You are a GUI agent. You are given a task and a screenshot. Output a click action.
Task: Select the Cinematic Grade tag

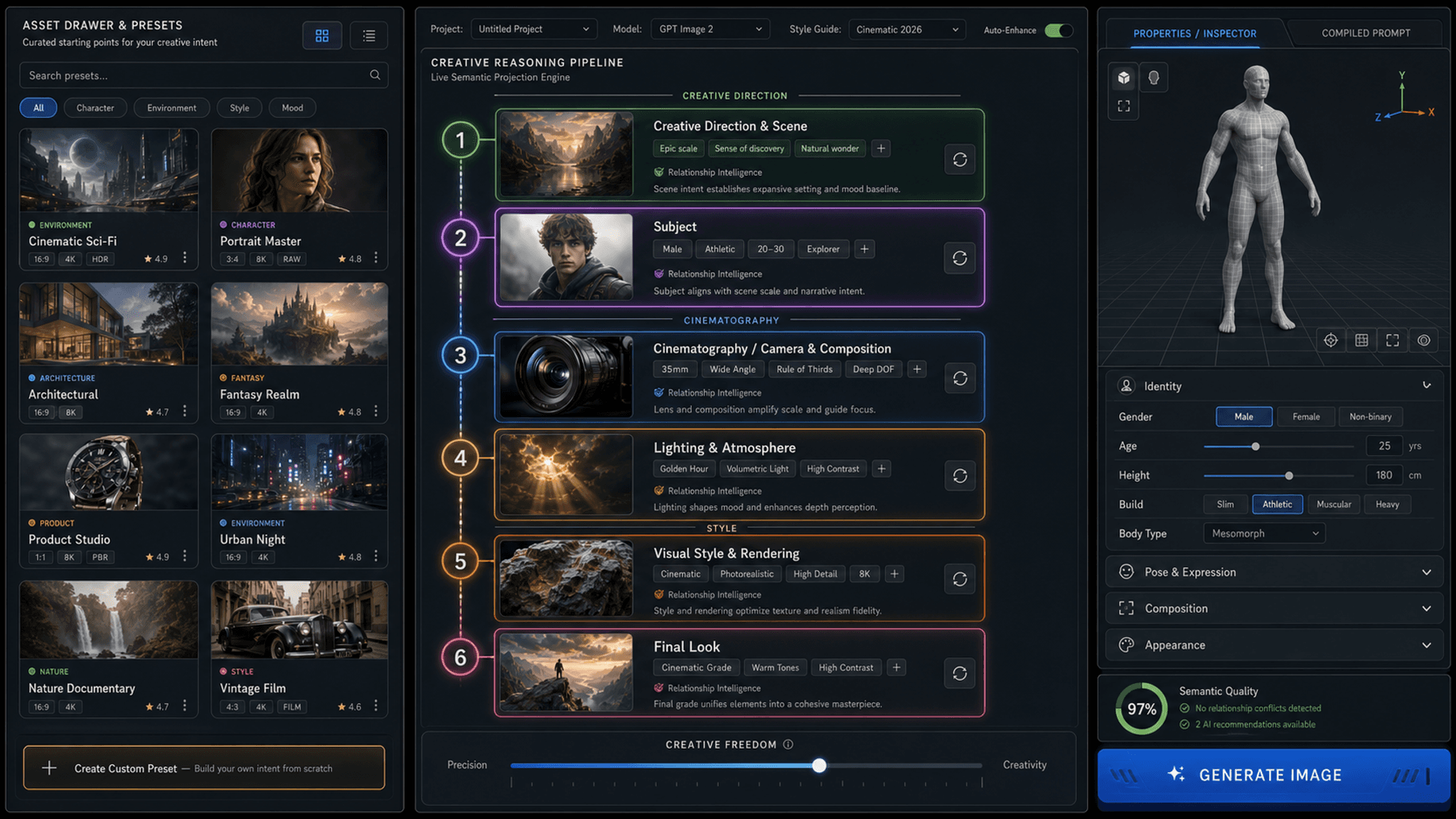[697, 668]
